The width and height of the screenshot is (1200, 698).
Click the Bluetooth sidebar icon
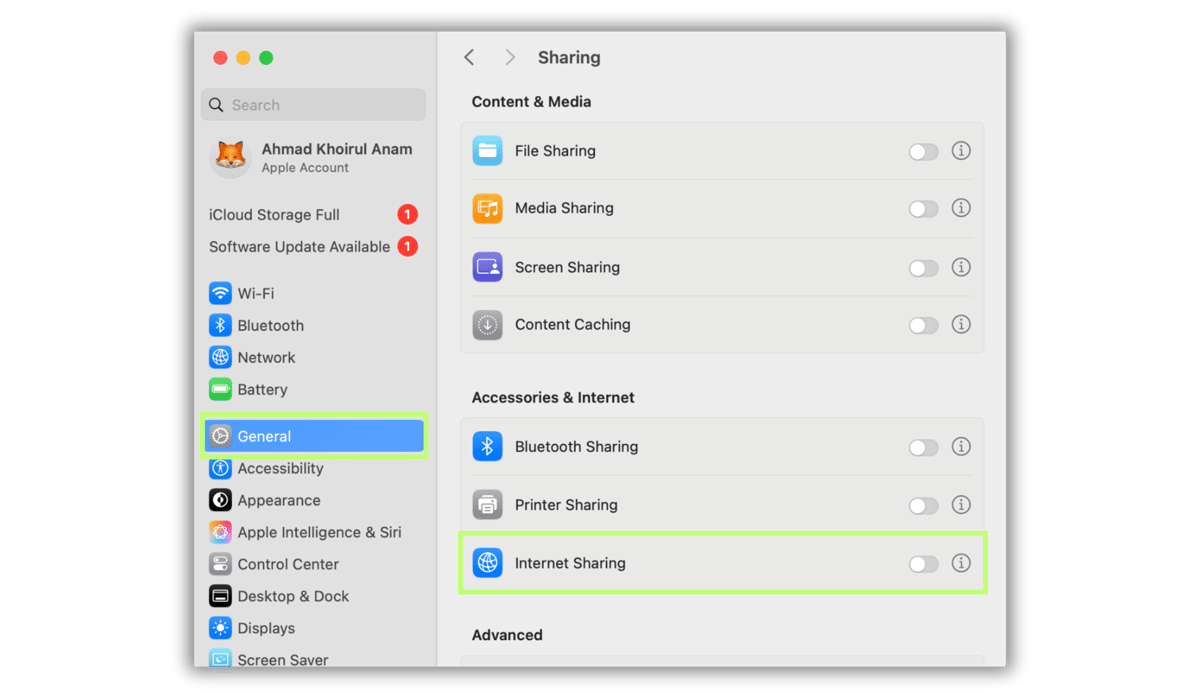coord(220,325)
